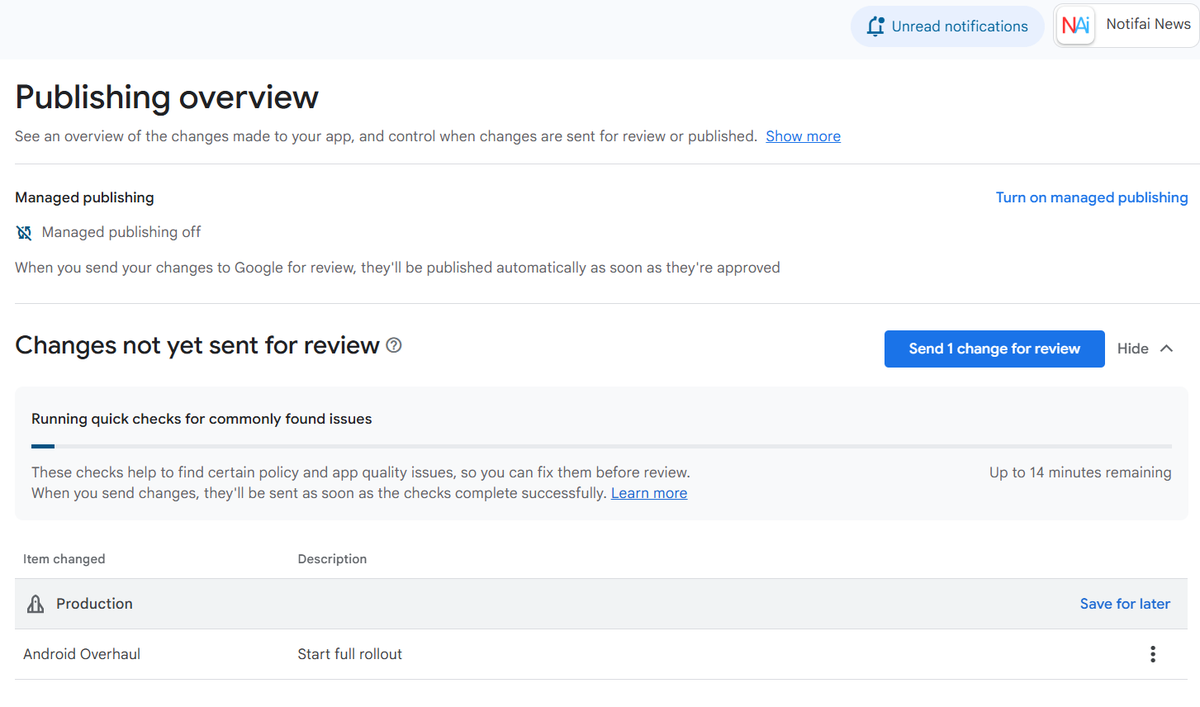
Task: Click the Production row label
Action: coord(94,604)
